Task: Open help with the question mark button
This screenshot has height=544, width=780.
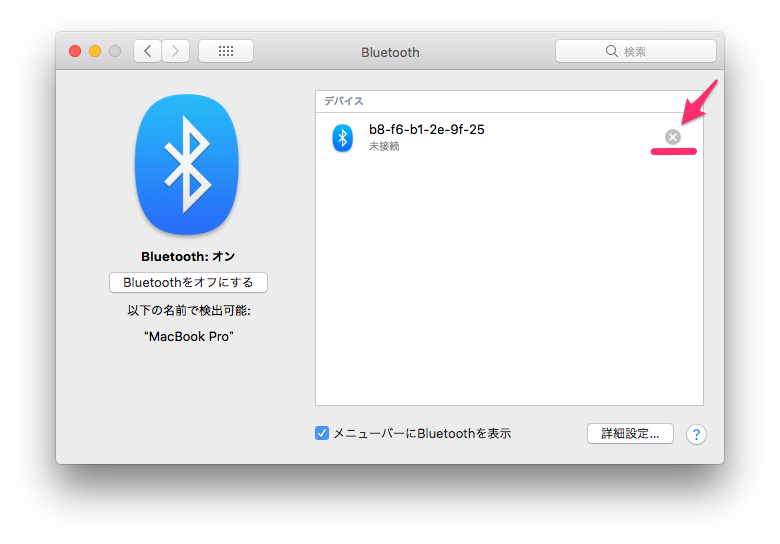Action: click(696, 434)
